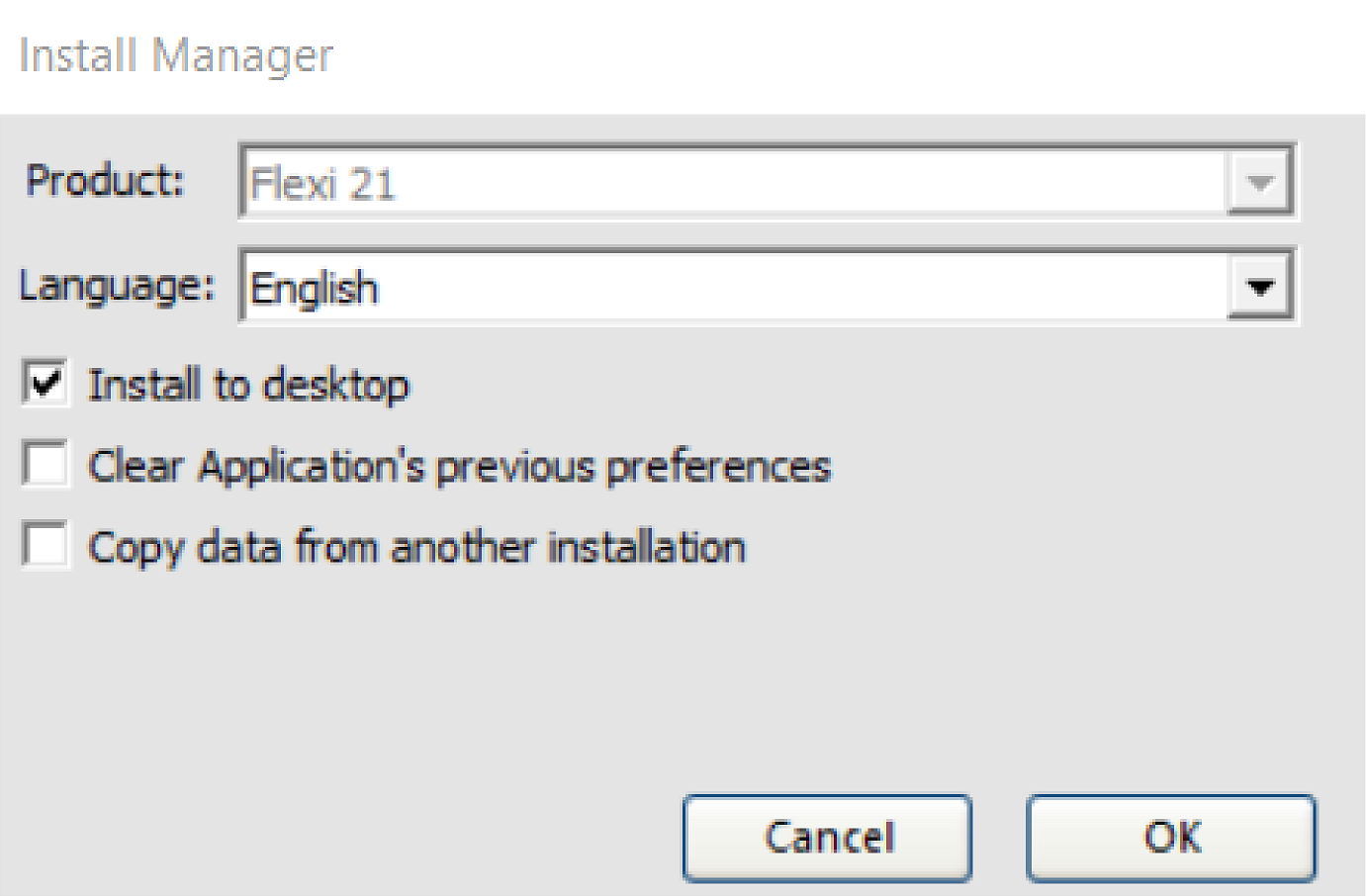This screenshot has height=896, width=1366.
Task: Click the "Language:" field label
Action: coord(117,286)
